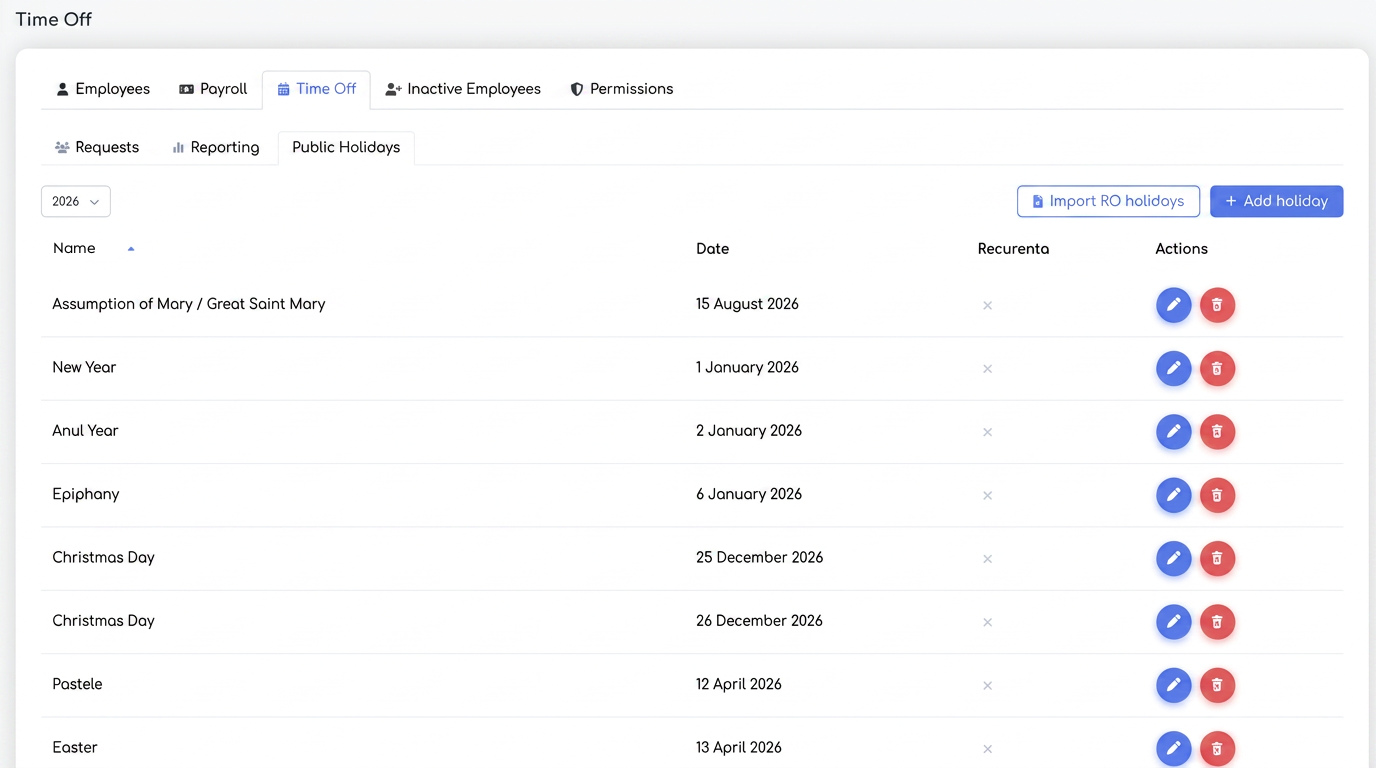Screen dimensions: 1376x768
Task: Open the Permissions tab
Action: (621, 89)
